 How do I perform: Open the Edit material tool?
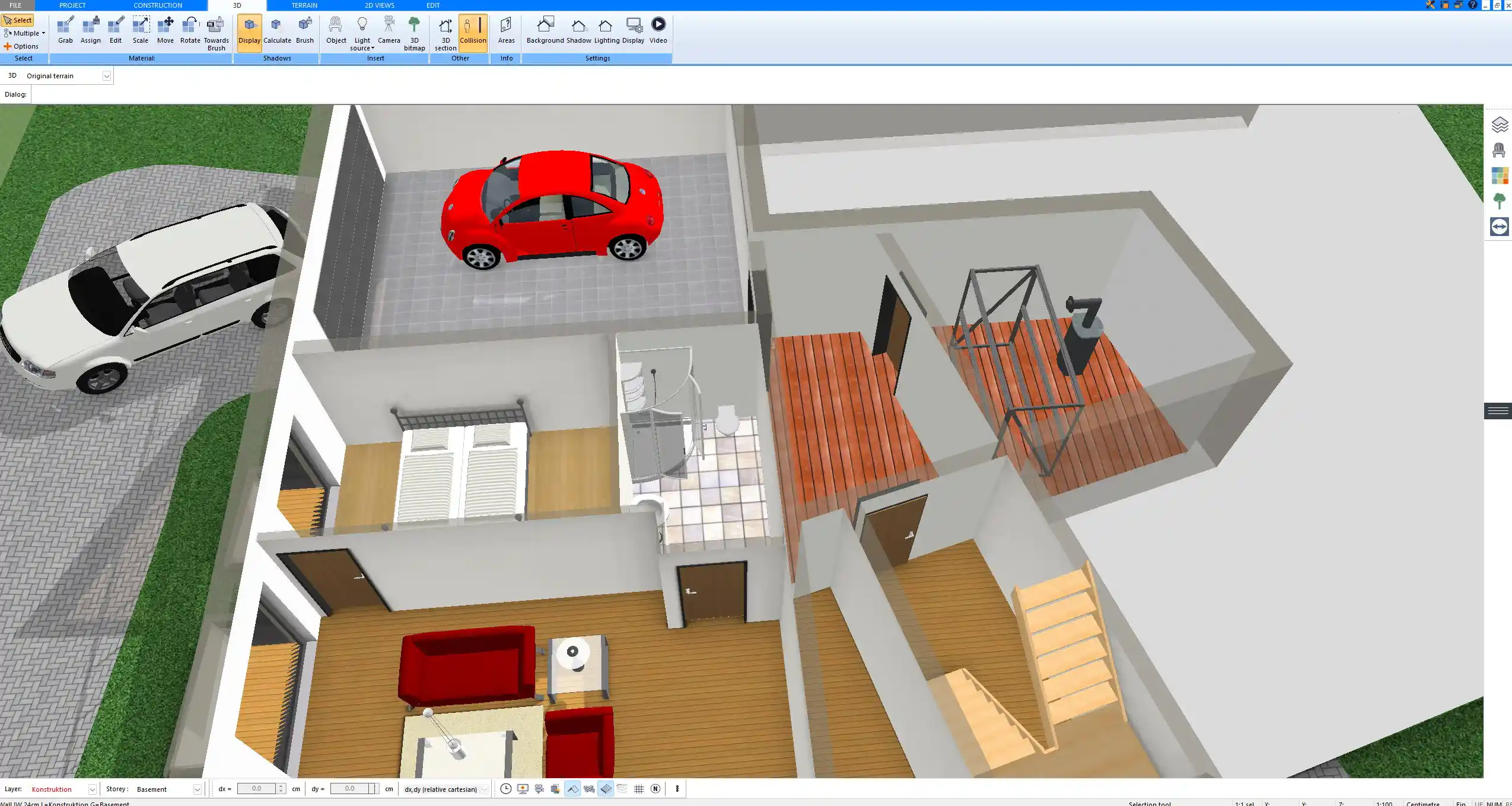116,30
